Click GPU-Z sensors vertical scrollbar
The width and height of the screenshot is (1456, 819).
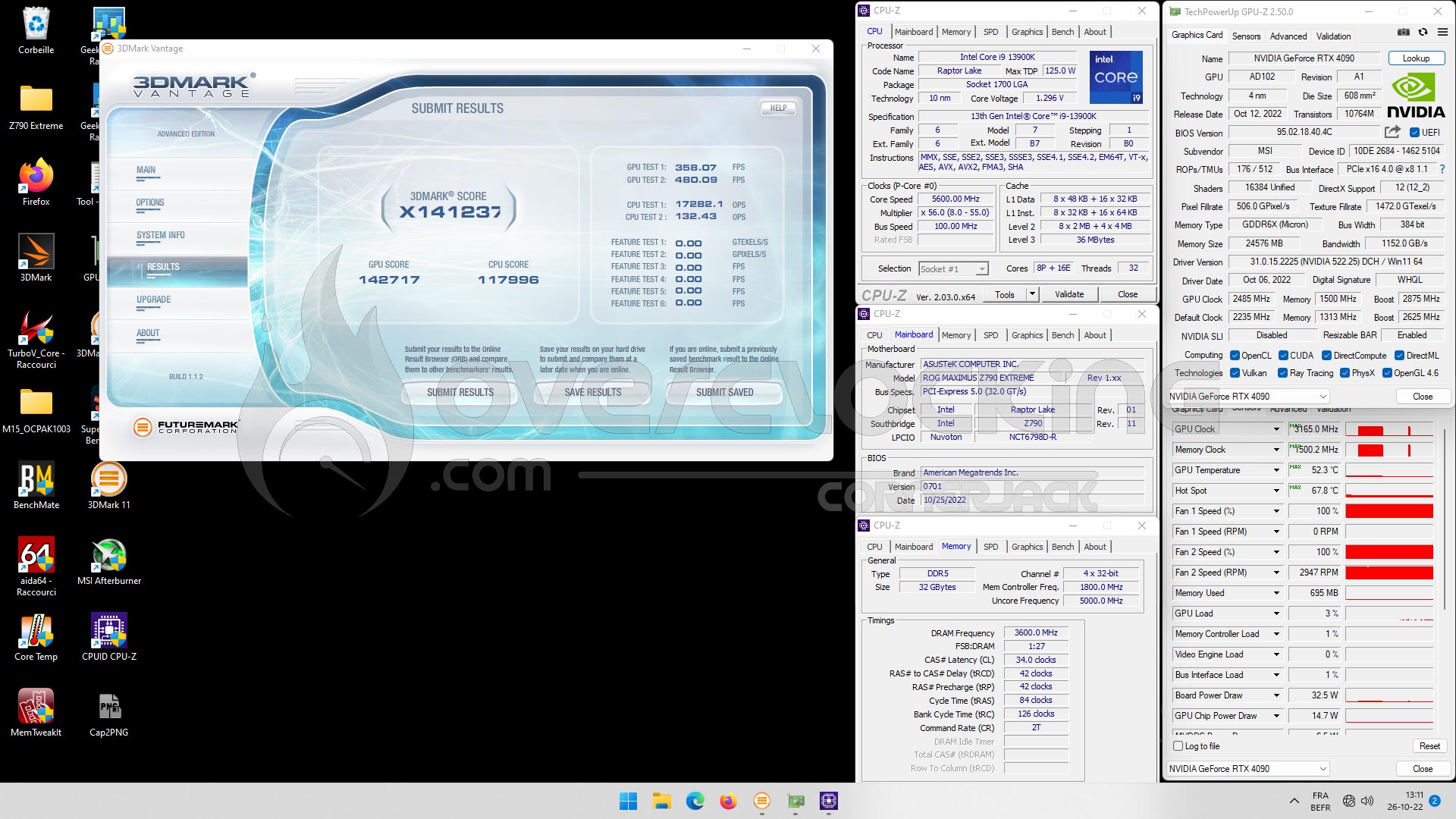tap(1445, 518)
